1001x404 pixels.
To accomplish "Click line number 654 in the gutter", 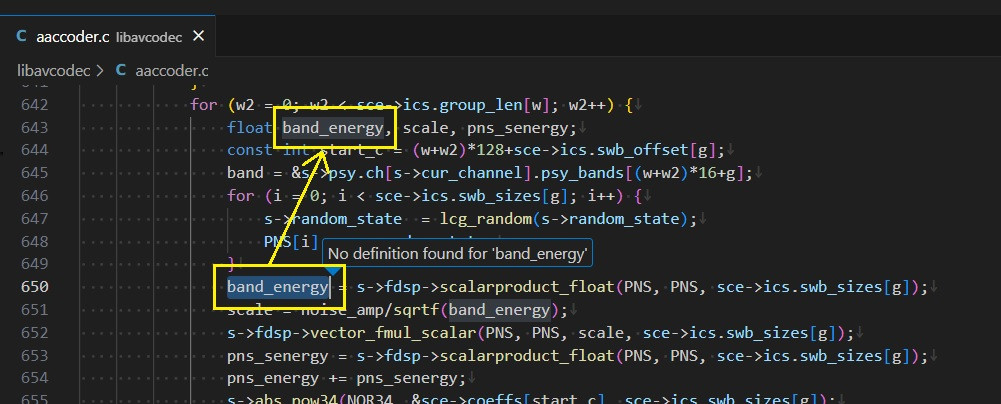I will [34, 378].
